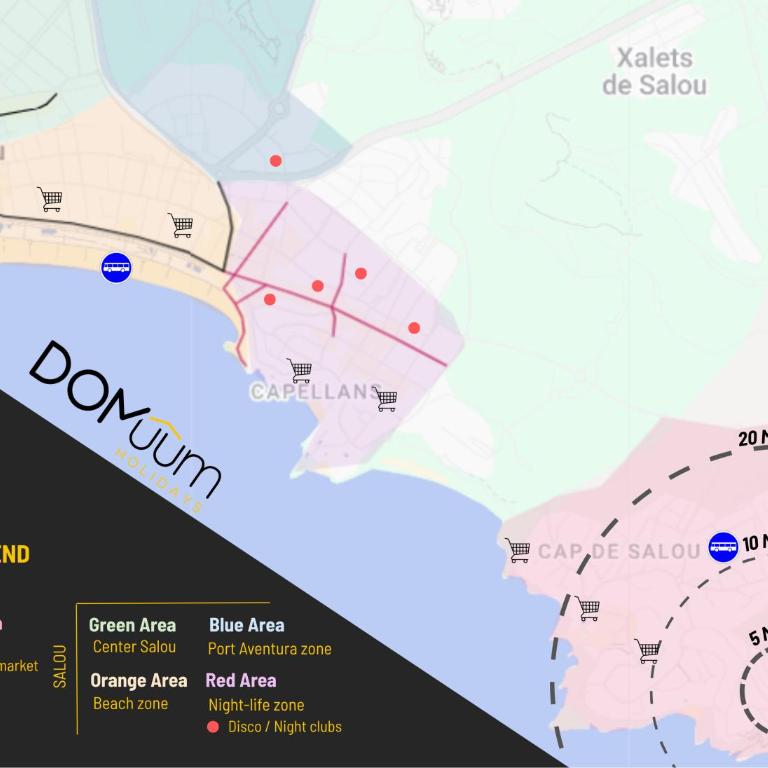This screenshot has height=768, width=768.
Task: Click the CAP DE SALOU label
Action: pyautogui.click(x=619, y=552)
